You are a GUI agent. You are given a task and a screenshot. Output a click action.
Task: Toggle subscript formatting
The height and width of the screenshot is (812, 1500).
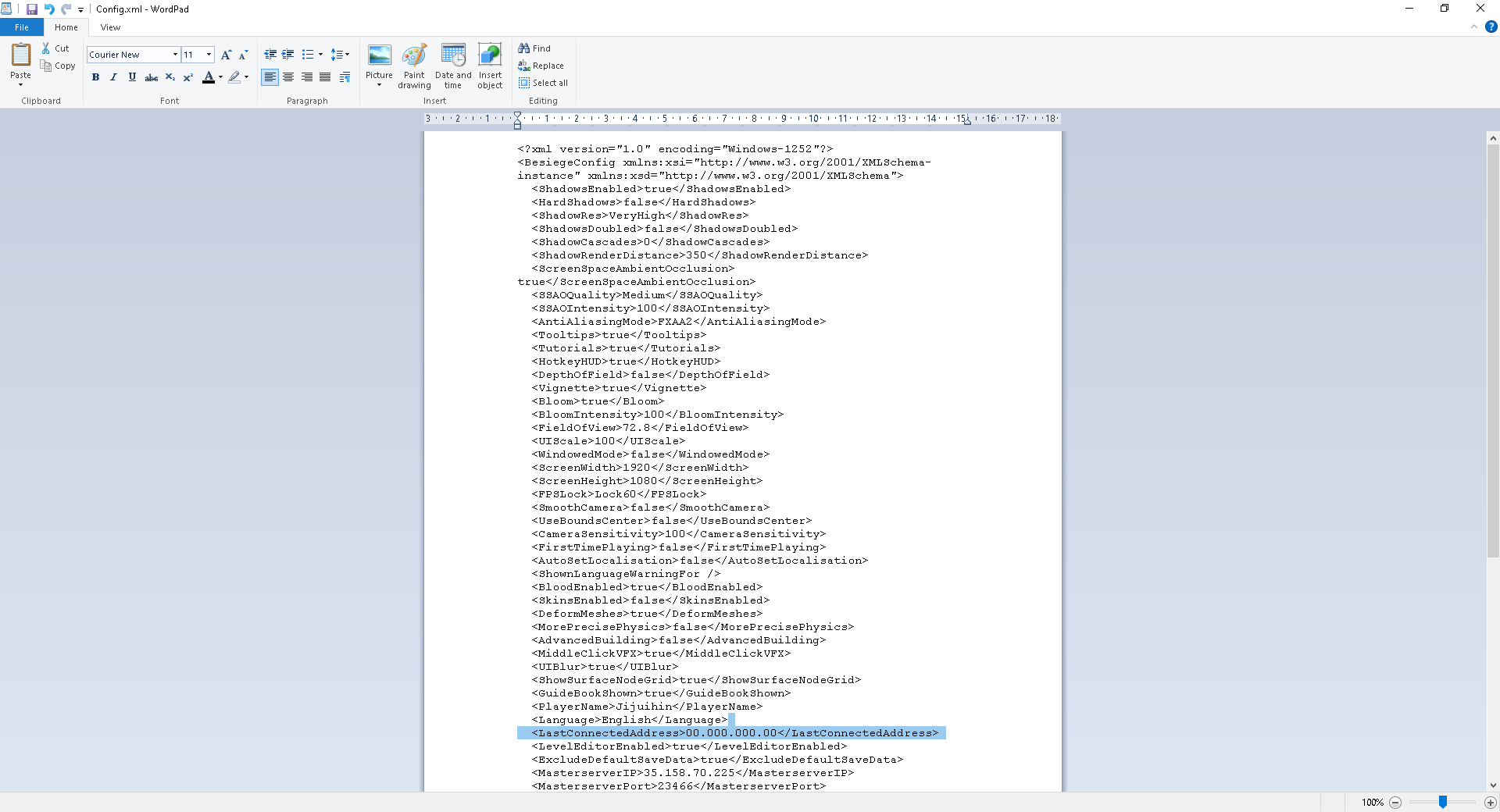pos(170,77)
